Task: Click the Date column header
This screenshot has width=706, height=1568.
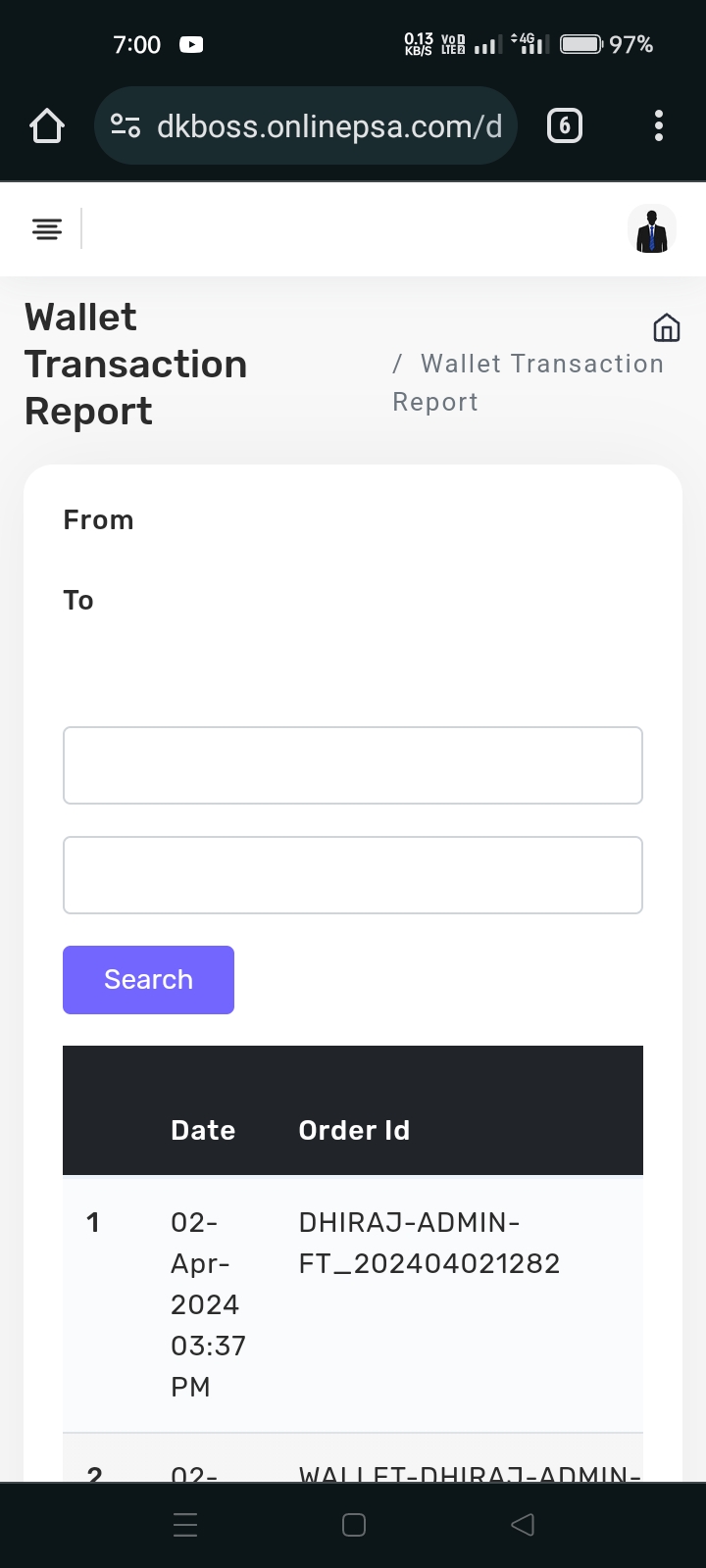Action: [x=203, y=1130]
